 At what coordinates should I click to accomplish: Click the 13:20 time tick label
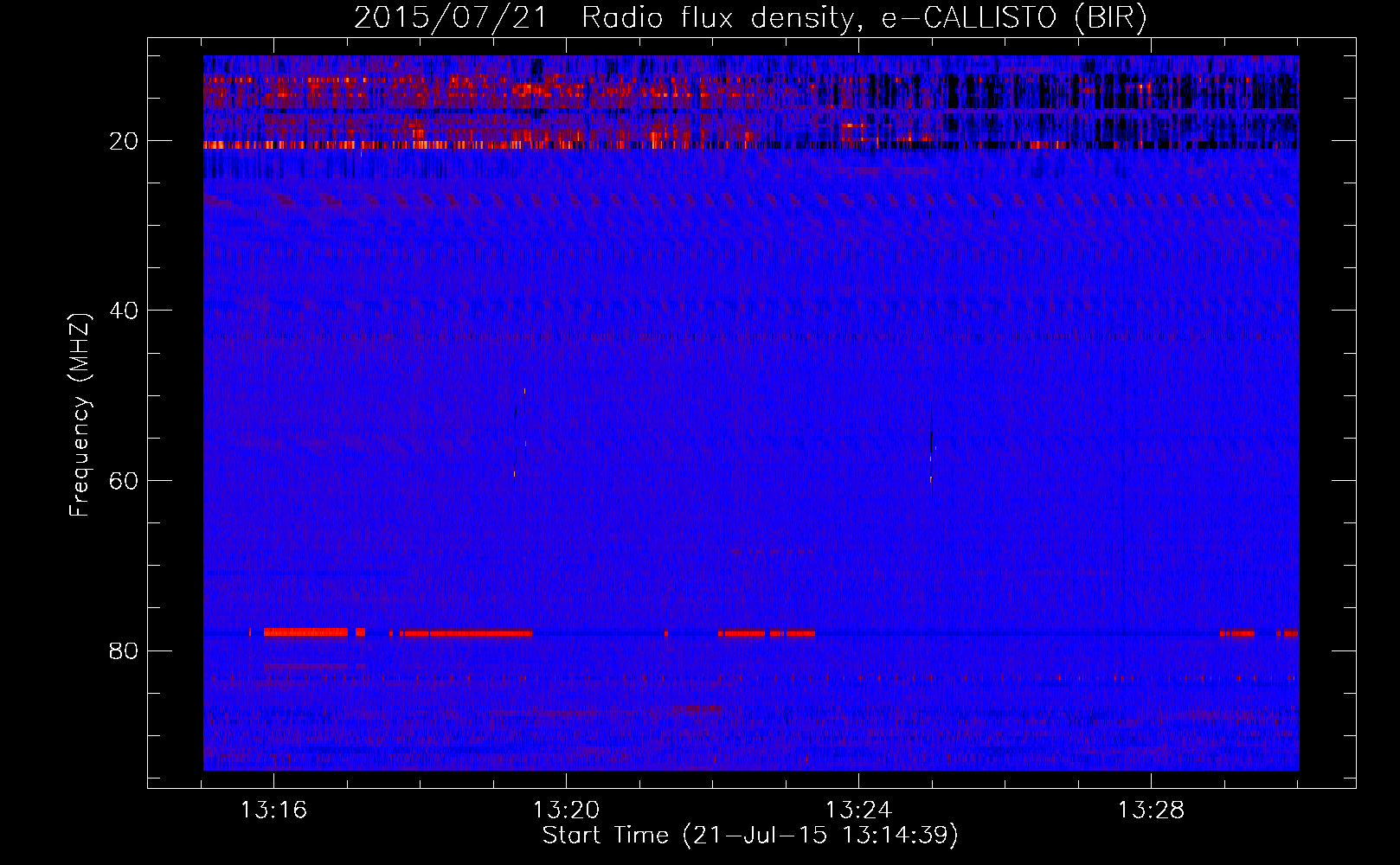point(567,811)
